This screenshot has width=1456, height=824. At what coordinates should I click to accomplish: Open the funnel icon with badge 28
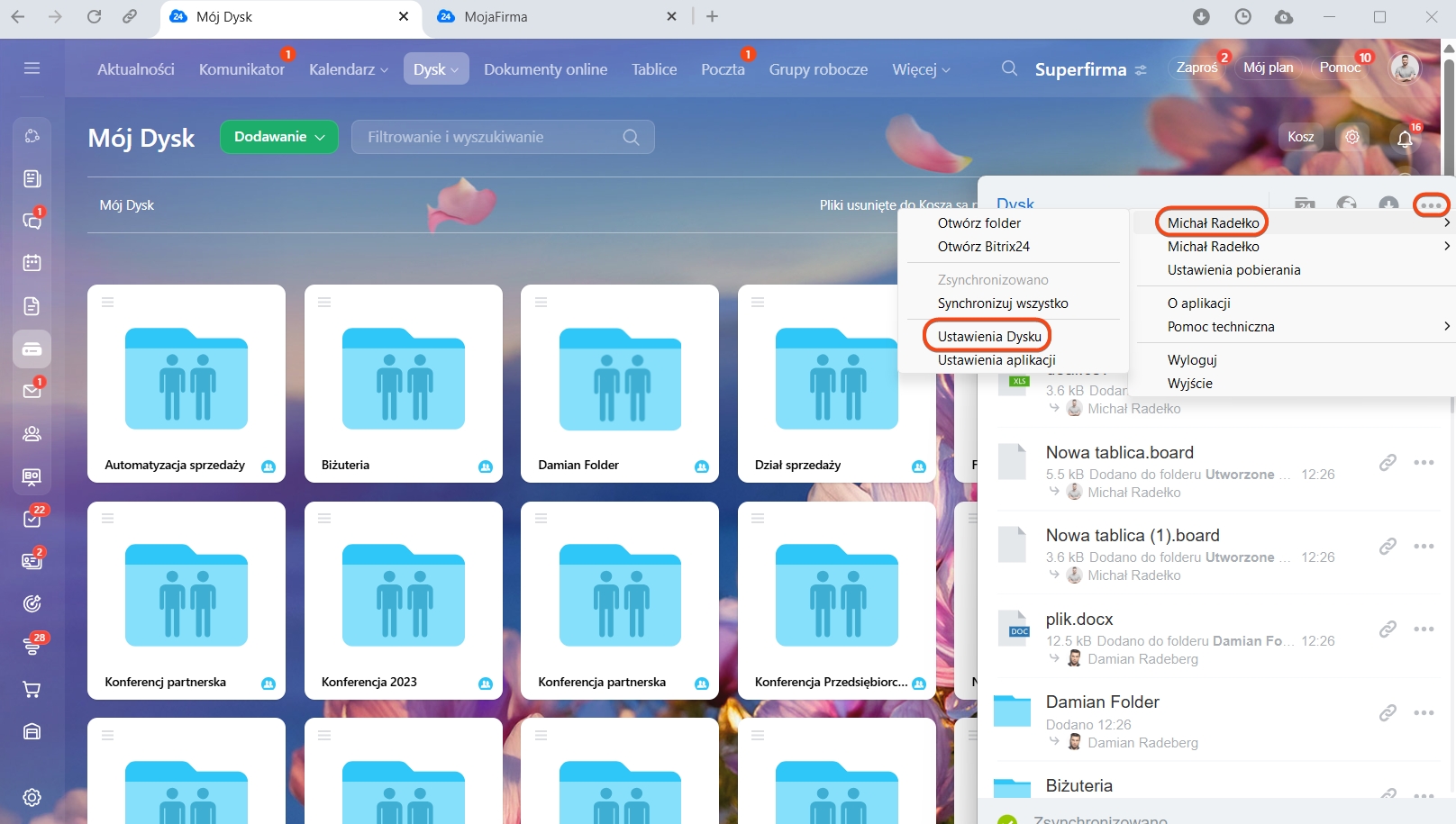[32, 646]
